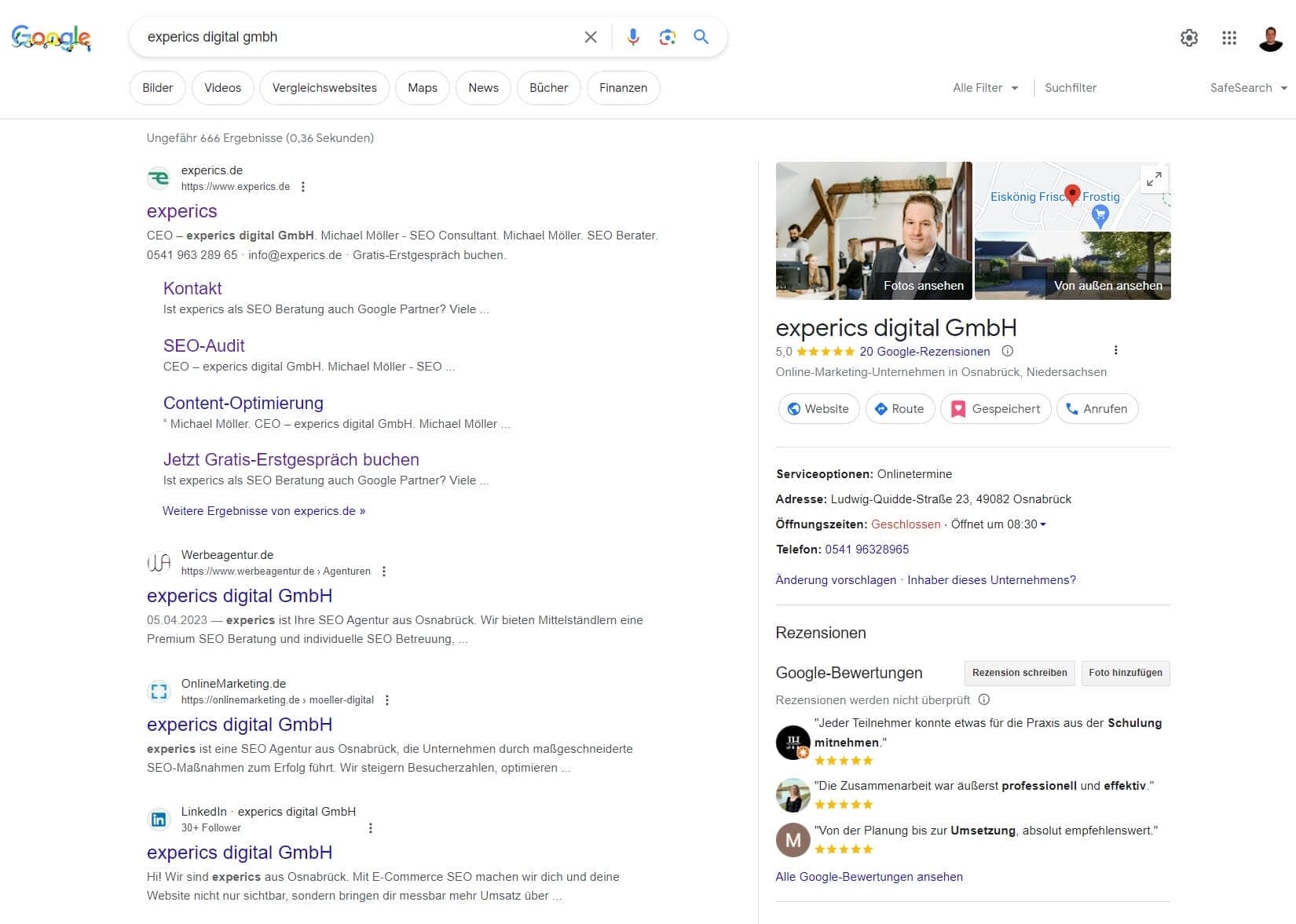Open three-dot menu for LinkedIn result
This screenshot has height=924, width=1296.
pos(371,828)
